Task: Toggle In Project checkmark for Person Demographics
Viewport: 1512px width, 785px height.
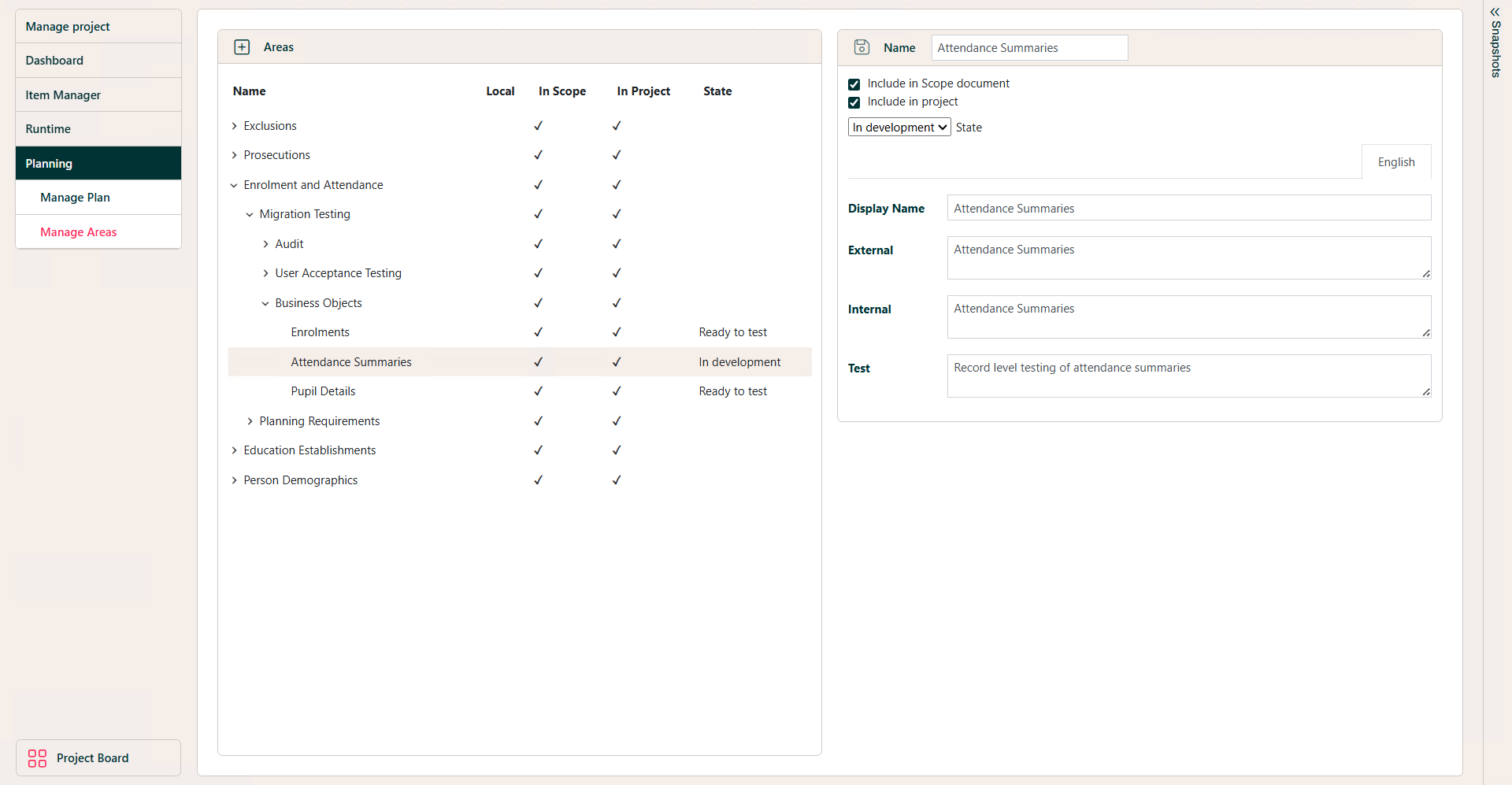Action: point(617,480)
